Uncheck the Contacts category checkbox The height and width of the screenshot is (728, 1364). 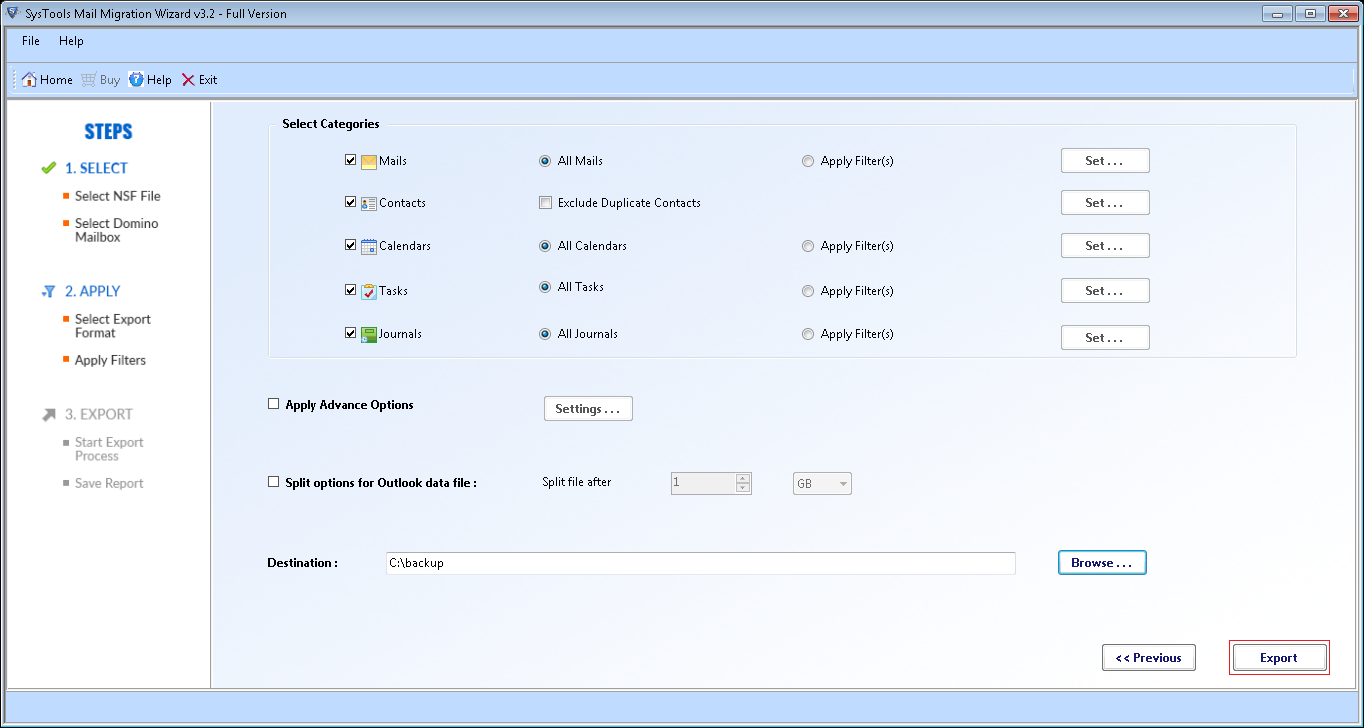tap(351, 202)
